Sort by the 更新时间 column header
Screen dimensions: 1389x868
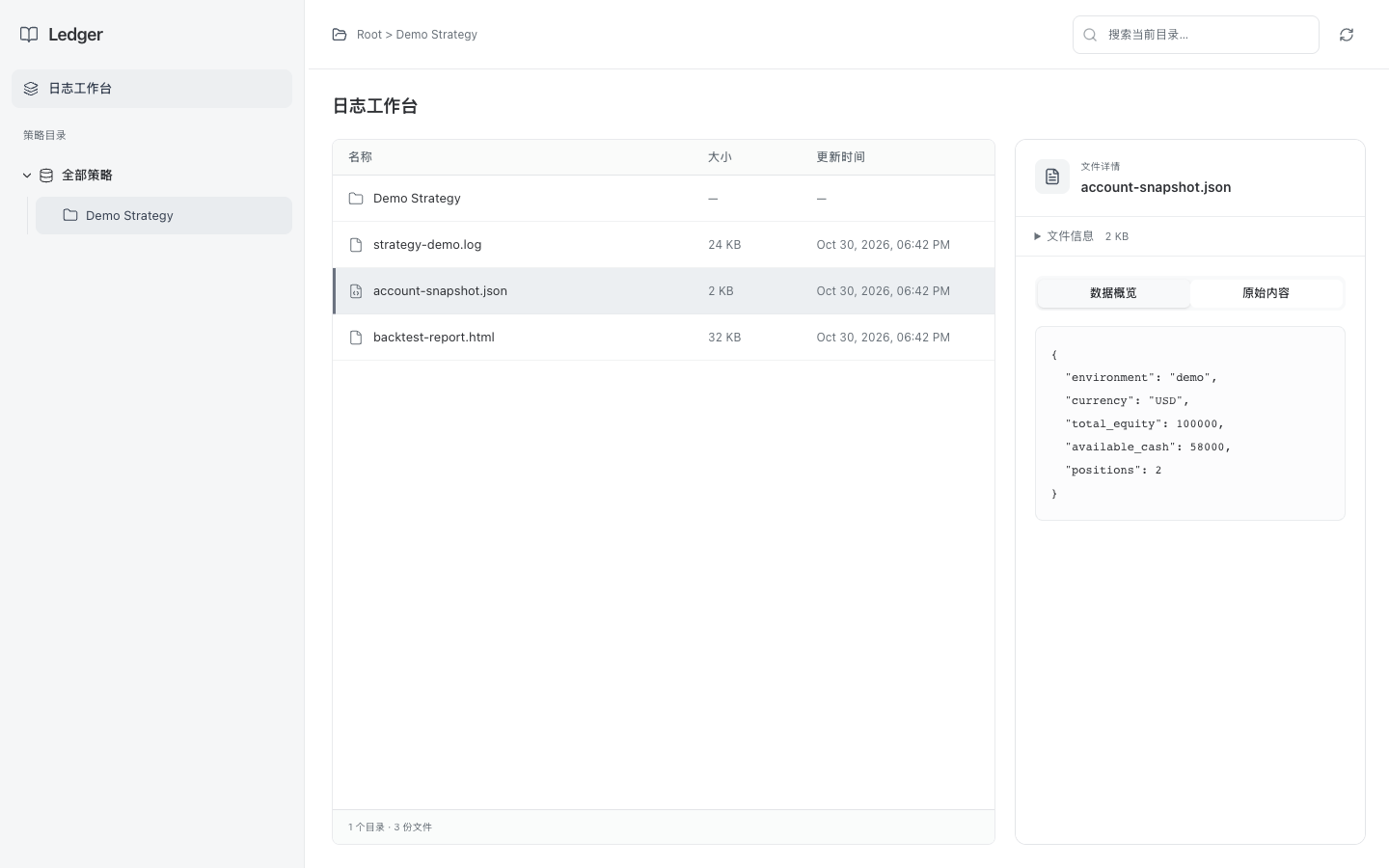pos(840,157)
